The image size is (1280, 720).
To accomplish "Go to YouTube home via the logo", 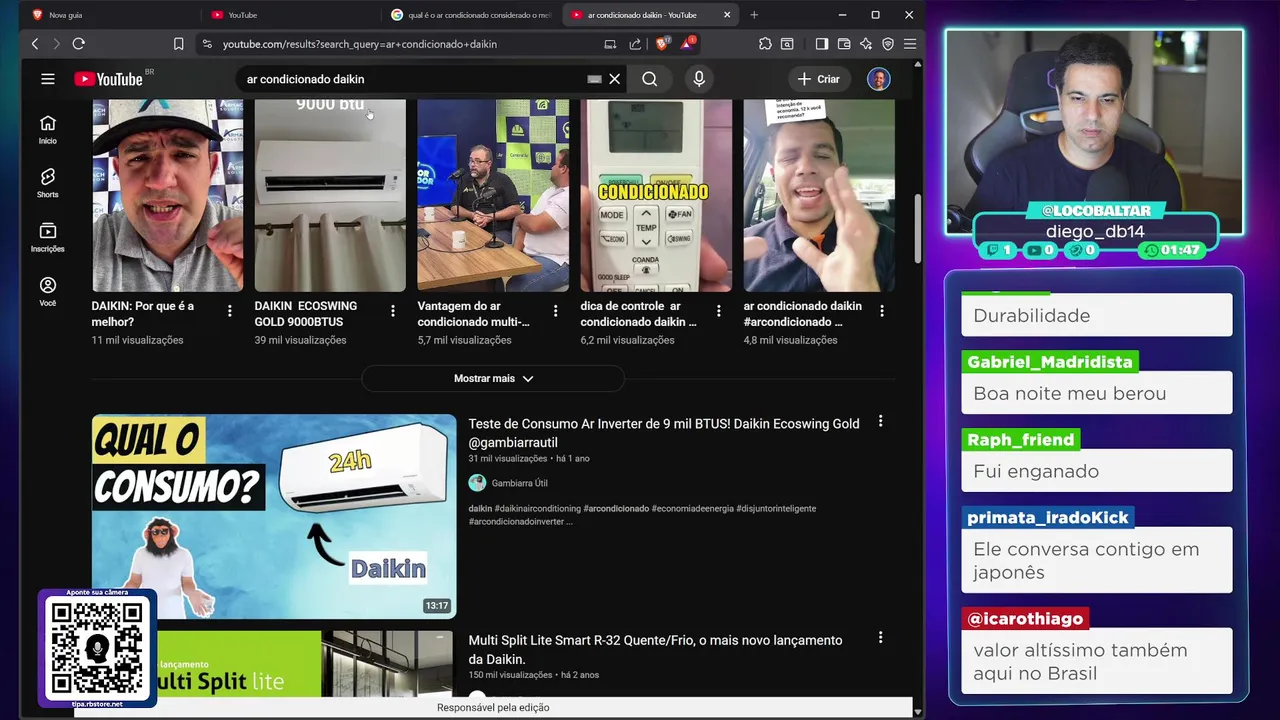I will coord(108,79).
